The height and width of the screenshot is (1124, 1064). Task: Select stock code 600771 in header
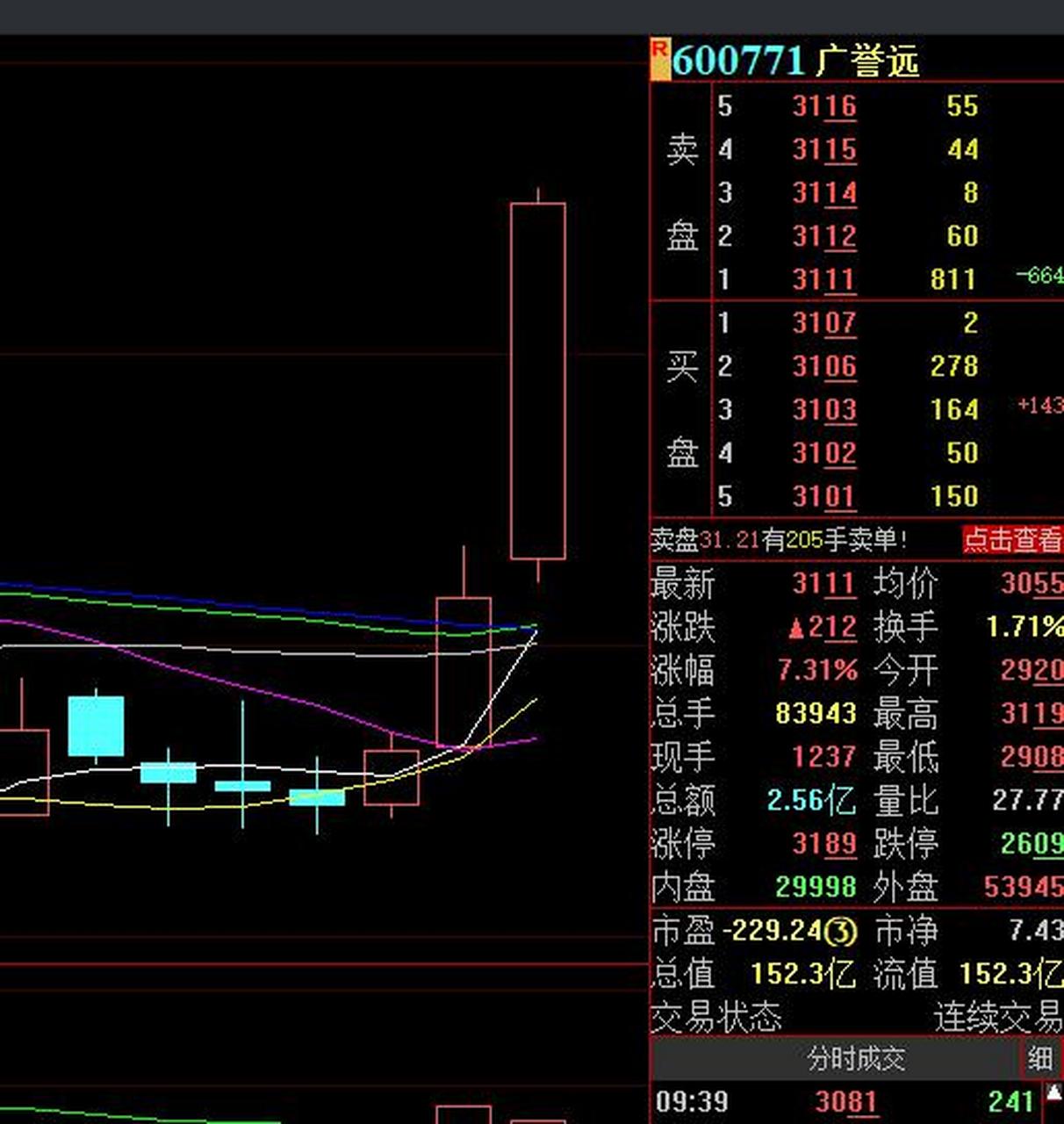click(x=738, y=61)
